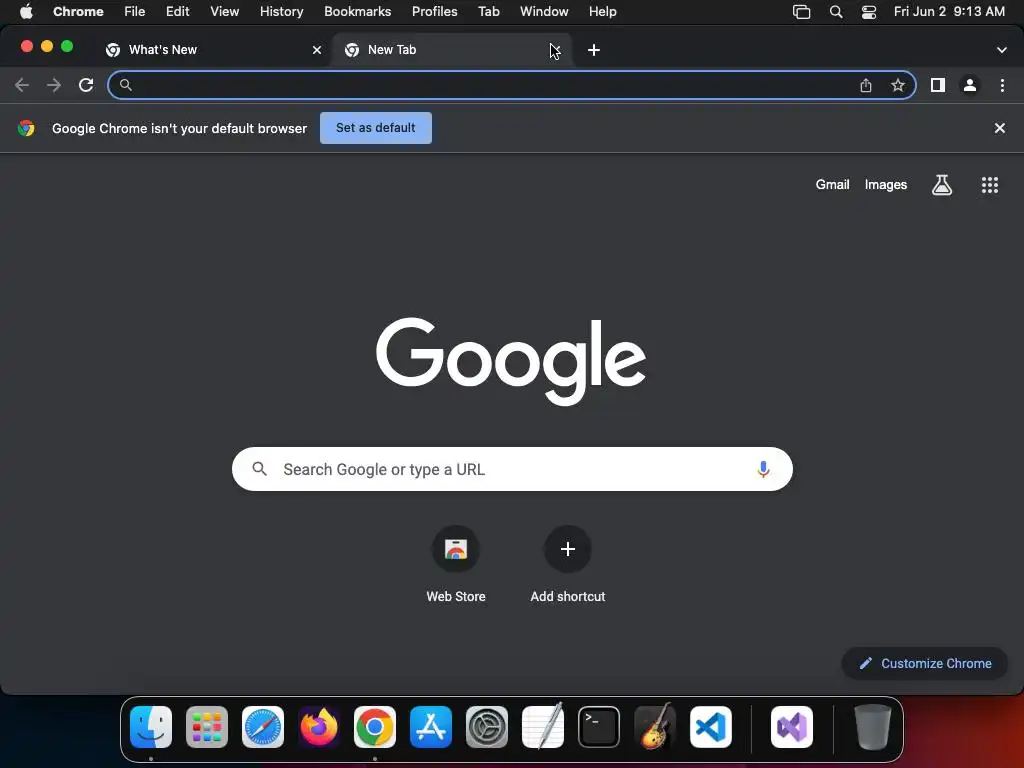1024x768 pixels.
Task: Open the profile avatar icon
Action: [970, 85]
